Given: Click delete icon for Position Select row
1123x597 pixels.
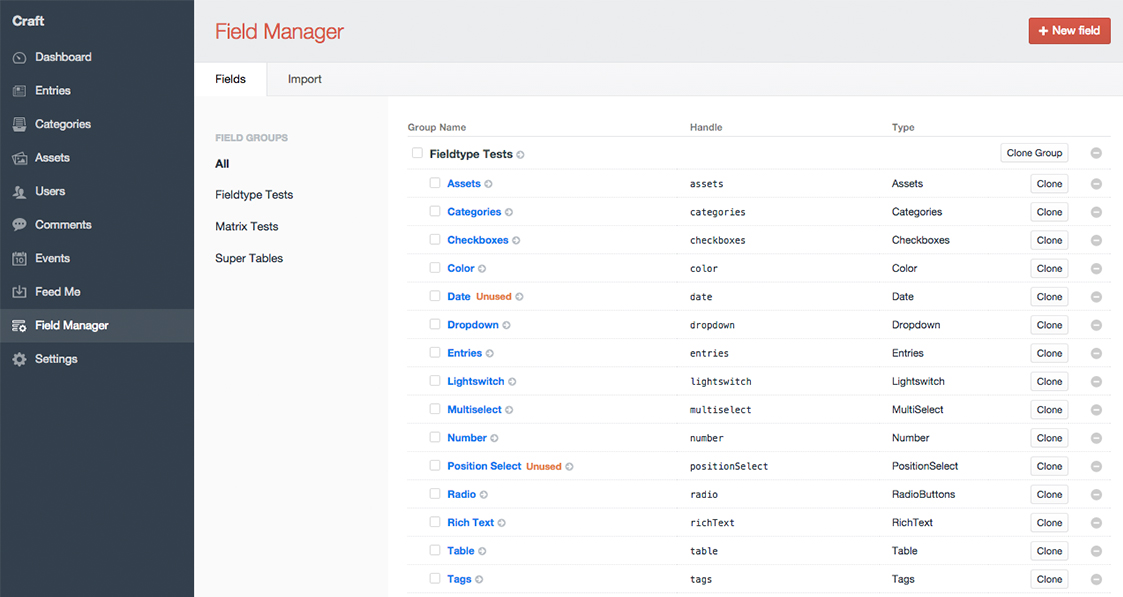Looking at the screenshot, I should pyautogui.click(x=1096, y=467).
